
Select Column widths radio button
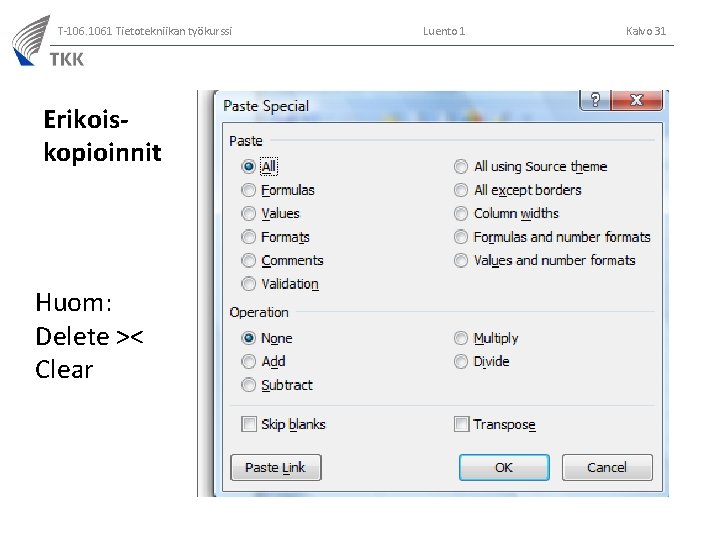click(x=461, y=213)
